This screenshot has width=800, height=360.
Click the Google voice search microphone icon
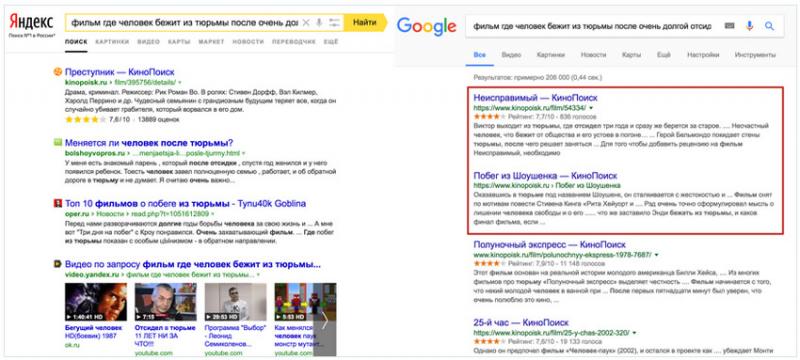749,25
